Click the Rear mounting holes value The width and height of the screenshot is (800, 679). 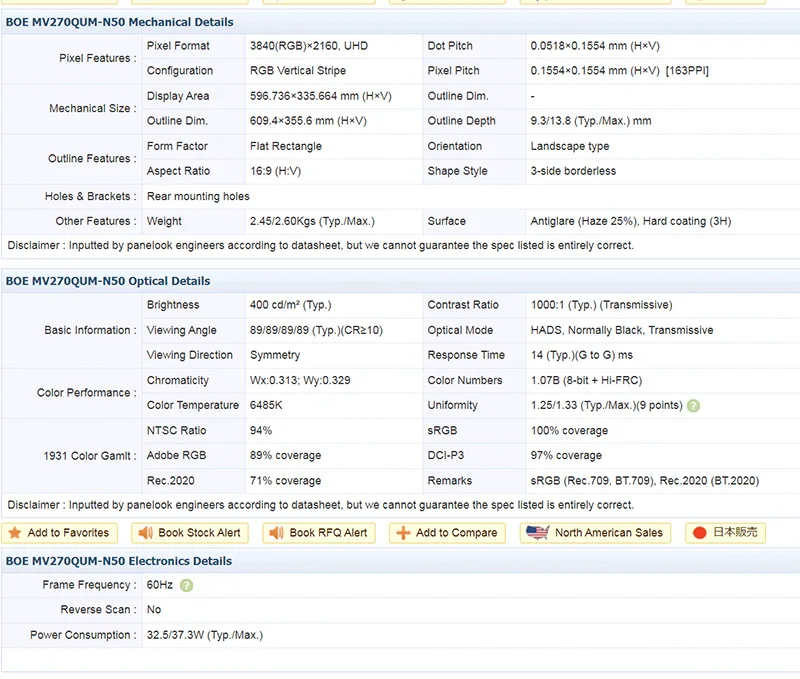198,196
